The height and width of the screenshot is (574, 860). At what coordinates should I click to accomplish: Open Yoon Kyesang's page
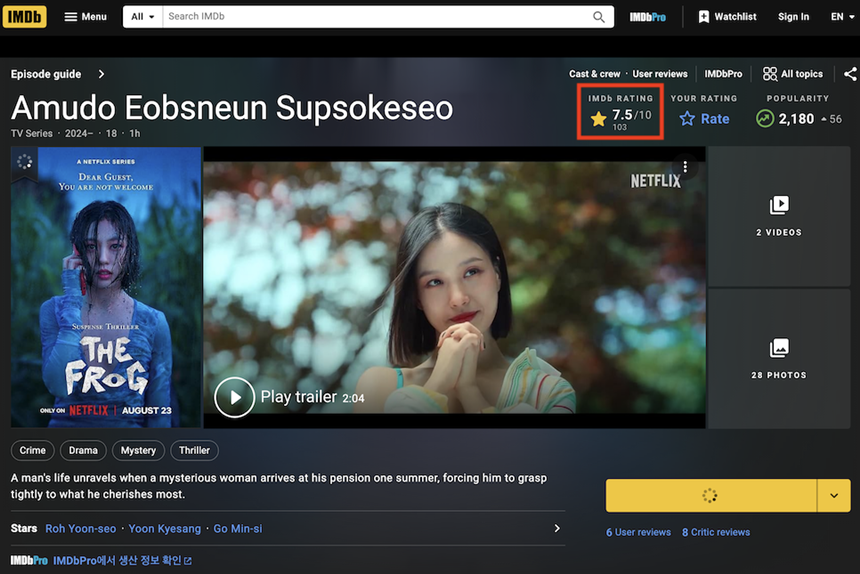165,528
